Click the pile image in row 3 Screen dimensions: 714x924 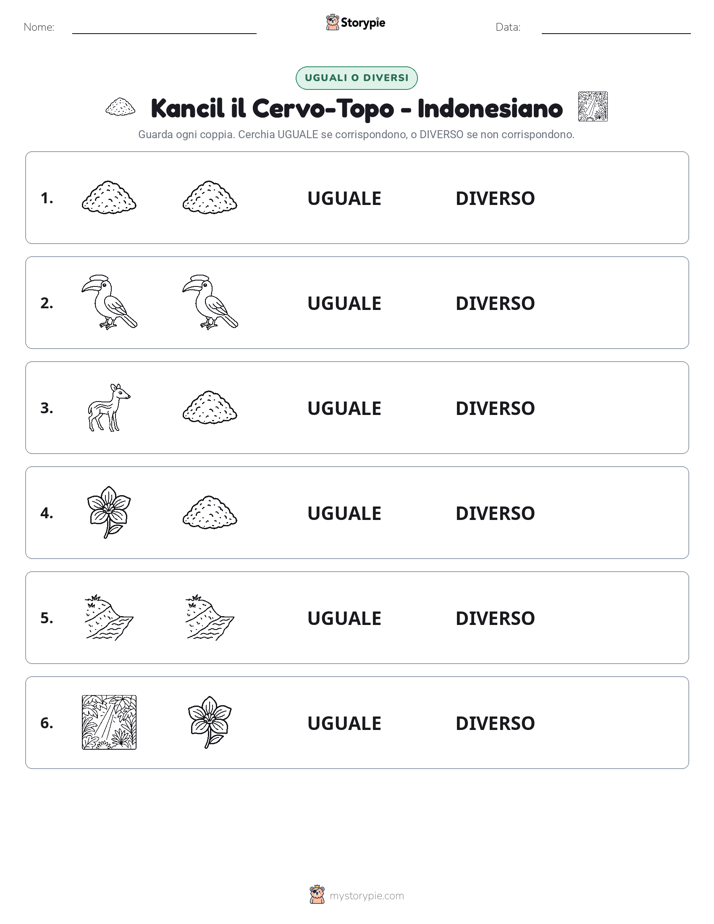click(210, 407)
